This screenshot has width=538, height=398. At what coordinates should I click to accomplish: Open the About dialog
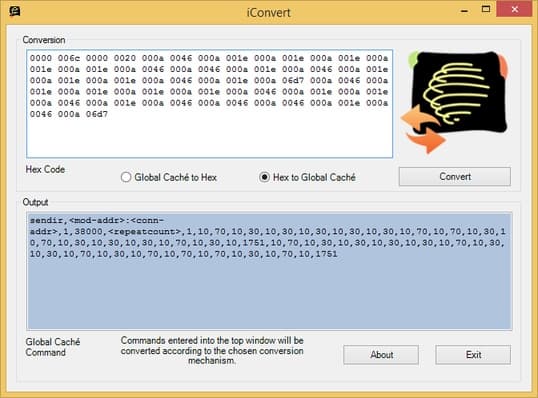click(x=381, y=354)
